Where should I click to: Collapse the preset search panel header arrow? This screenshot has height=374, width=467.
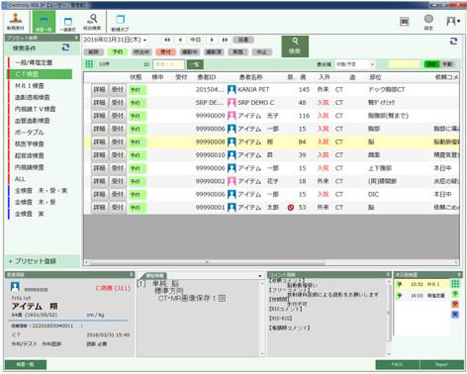(77, 38)
